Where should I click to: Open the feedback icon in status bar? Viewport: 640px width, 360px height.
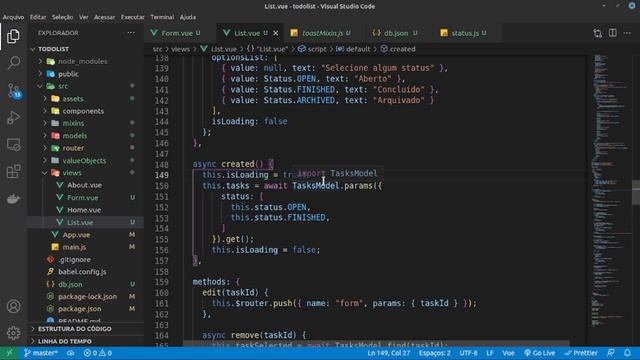[x=611, y=353]
